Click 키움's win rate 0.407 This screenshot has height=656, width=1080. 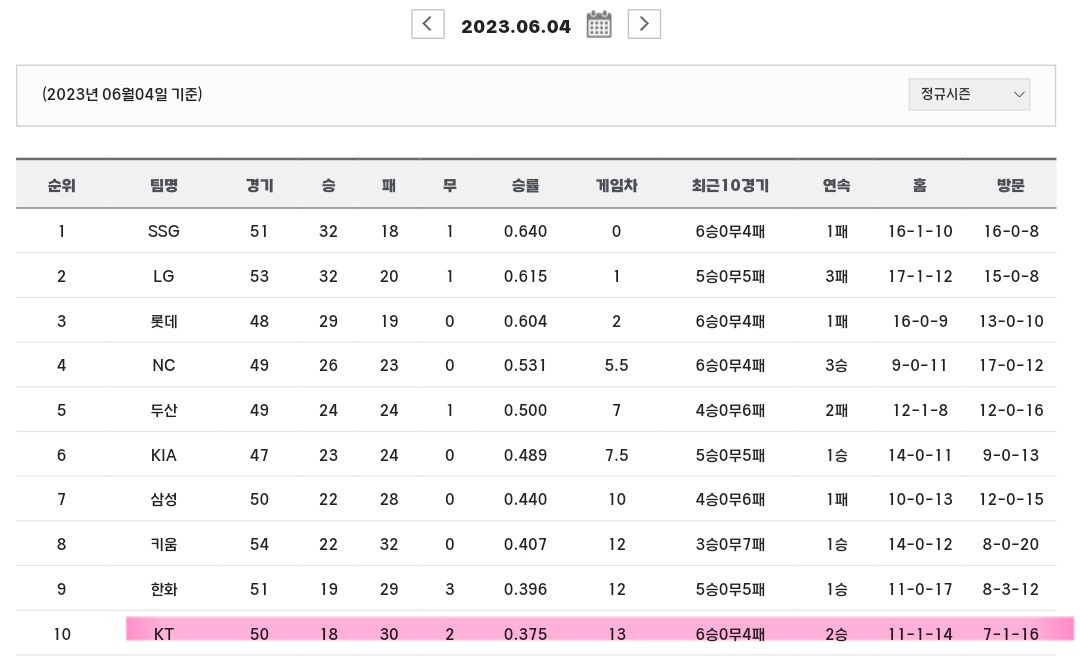526,544
